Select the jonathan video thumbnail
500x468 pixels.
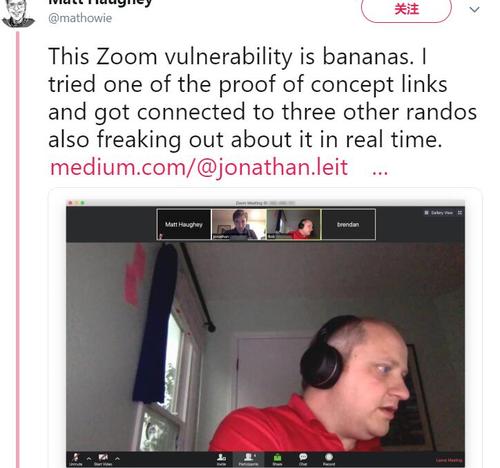tap(239, 224)
